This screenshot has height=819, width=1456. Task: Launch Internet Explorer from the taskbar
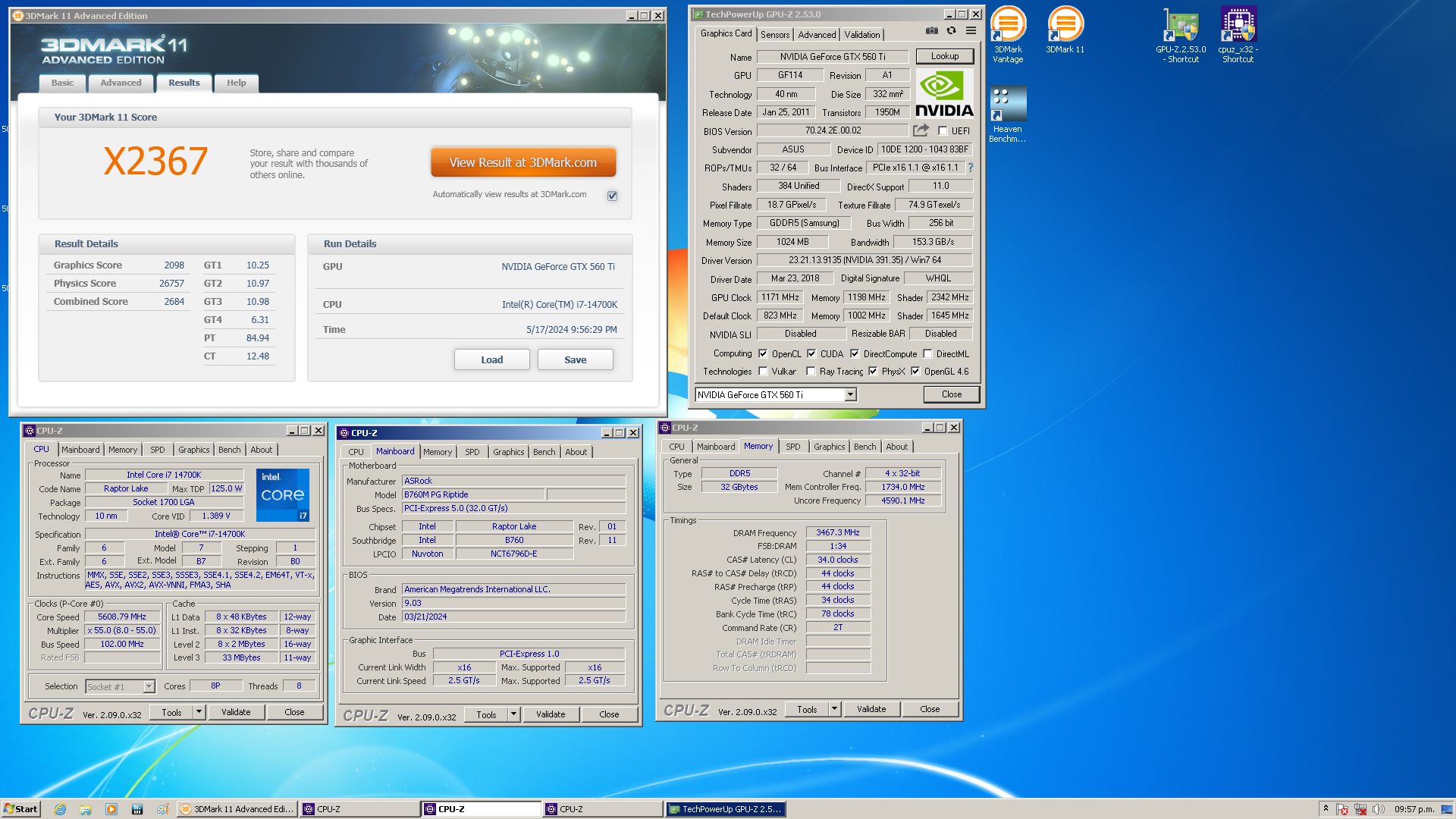click(61, 809)
